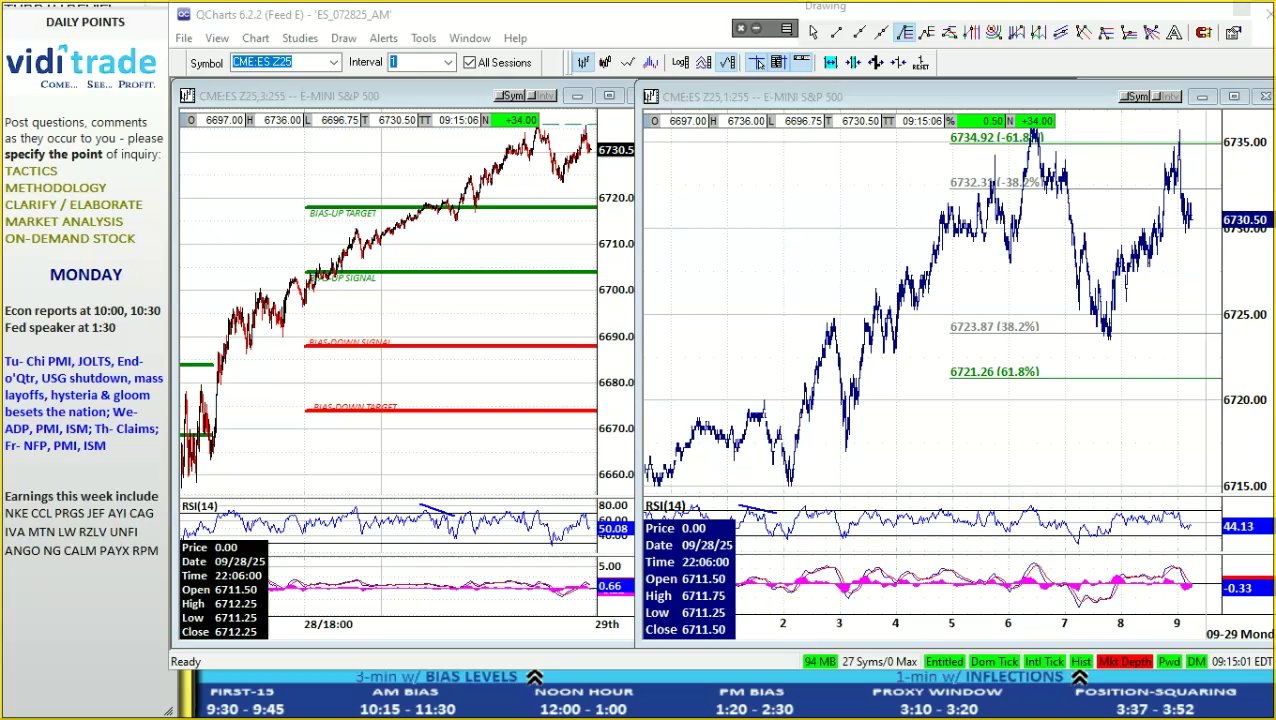The width and height of the screenshot is (1276, 720).
Task: Click the Intl Tick status indicator
Action: coord(1044,662)
